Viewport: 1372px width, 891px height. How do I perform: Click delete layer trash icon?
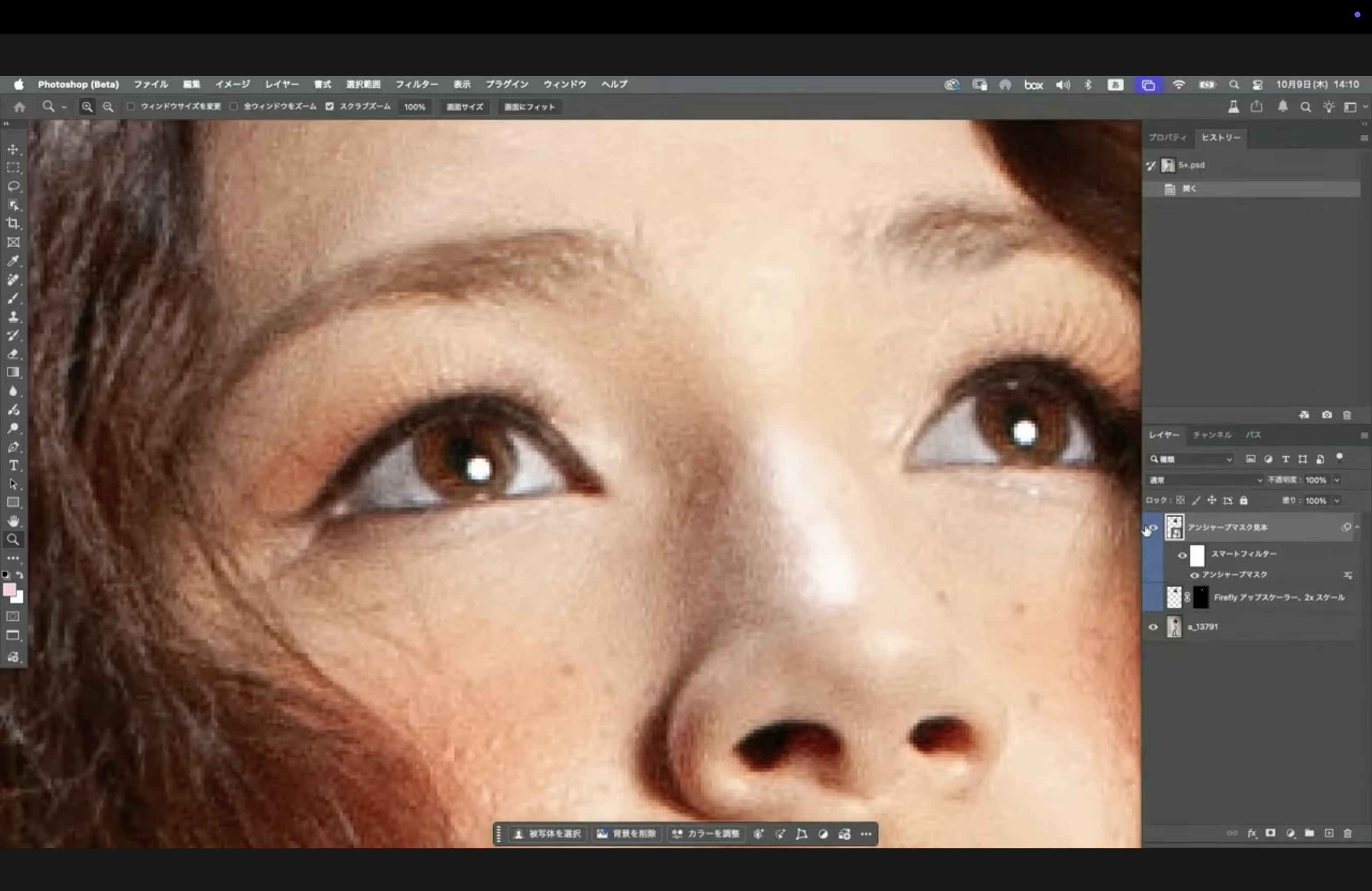pos(1347,833)
